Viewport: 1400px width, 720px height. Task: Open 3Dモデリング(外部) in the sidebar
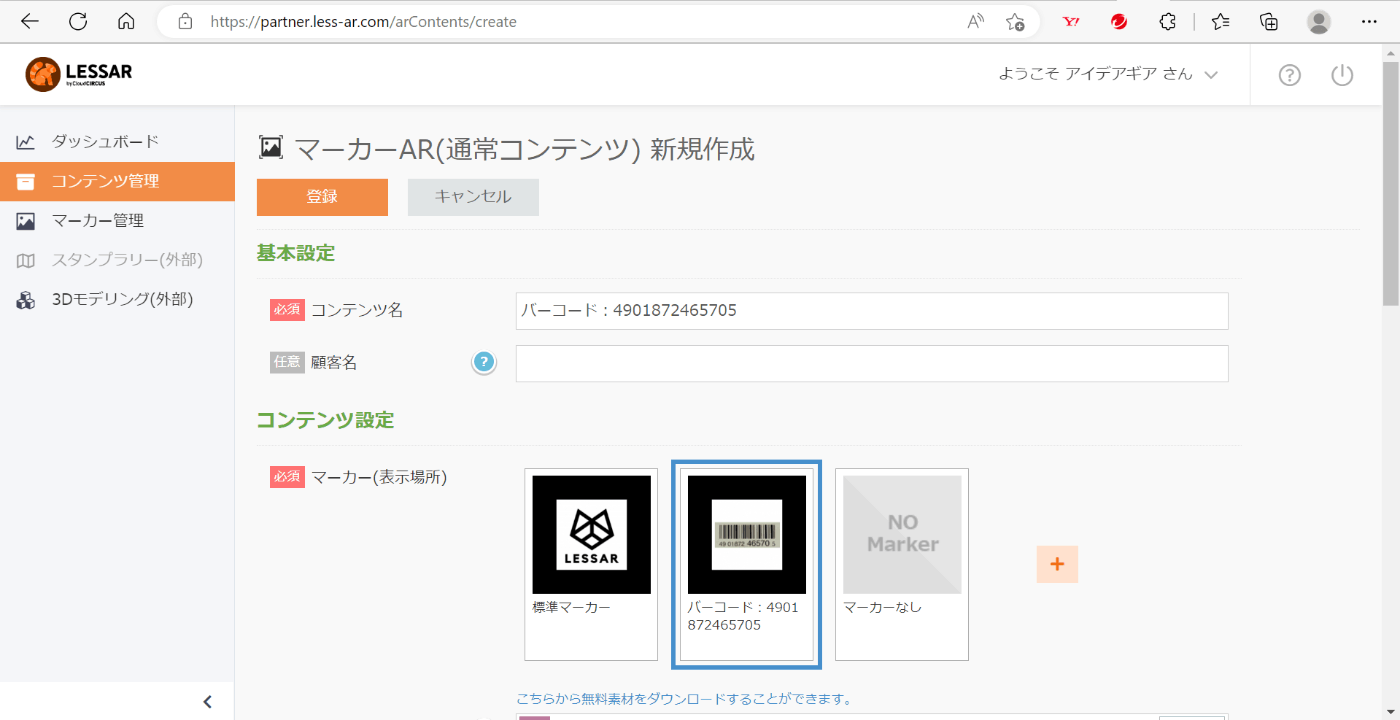(117, 299)
